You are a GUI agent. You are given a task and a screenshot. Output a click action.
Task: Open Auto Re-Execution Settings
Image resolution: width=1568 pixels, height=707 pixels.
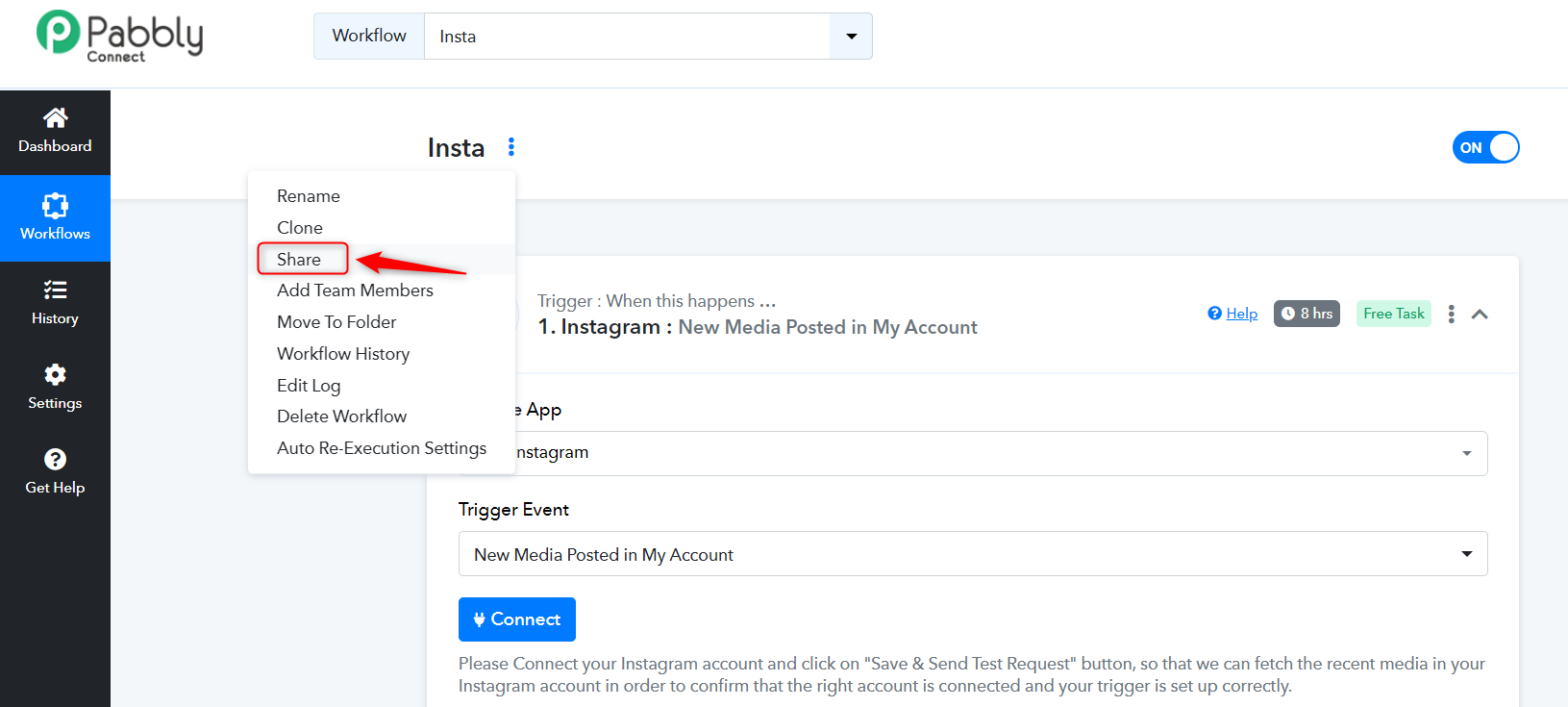[382, 448]
